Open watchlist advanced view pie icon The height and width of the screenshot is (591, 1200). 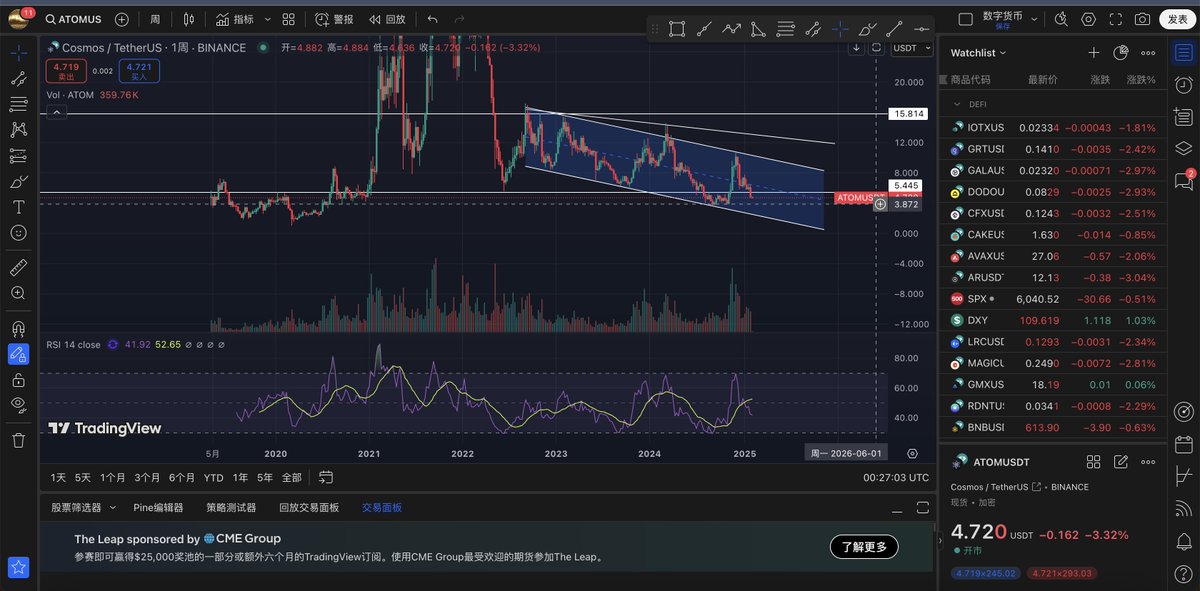point(1121,53)
